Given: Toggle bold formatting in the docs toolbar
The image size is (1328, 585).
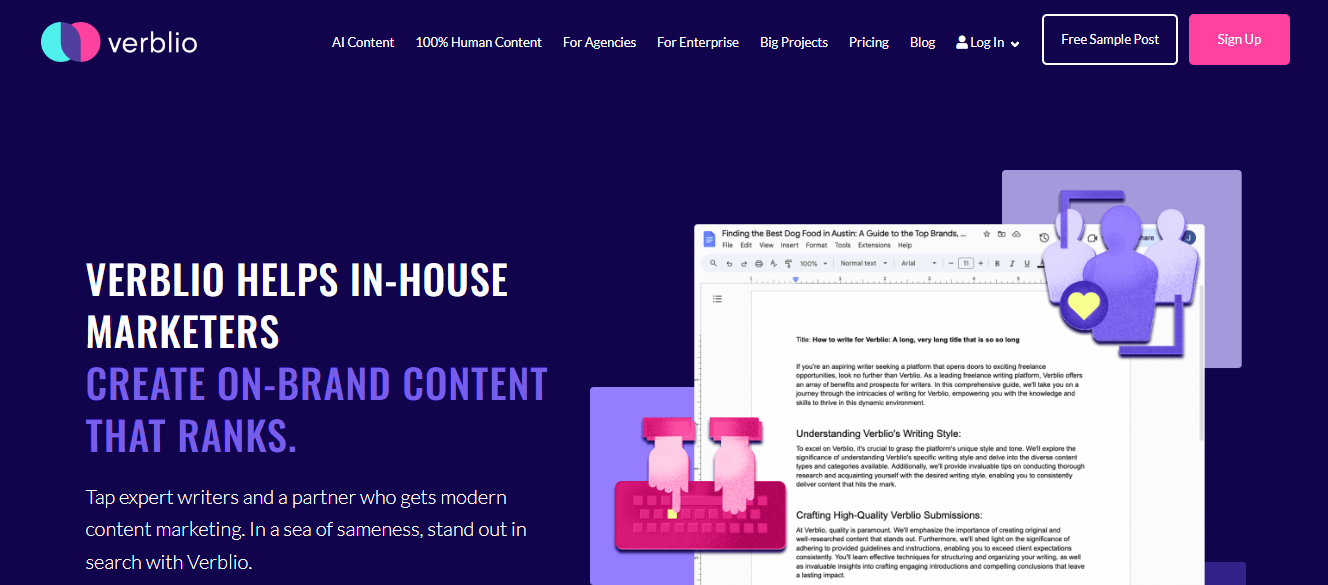Looking at the screenshot, I should (997, 264).
